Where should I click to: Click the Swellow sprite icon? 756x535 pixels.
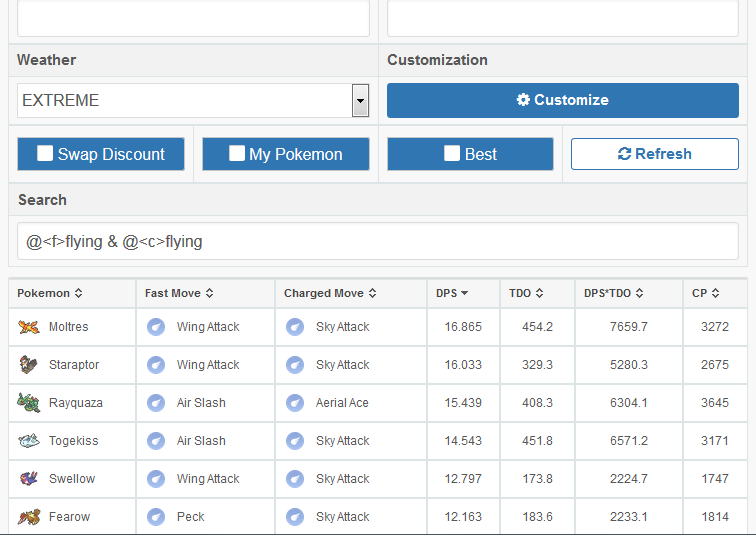(28, 479)
